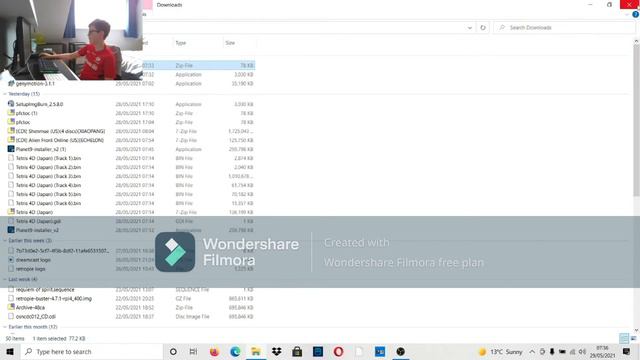This screenshot has width=640, height=360.
Task: Switch to large thumbnails view via status bar icon
Action: tap(633, 338)
